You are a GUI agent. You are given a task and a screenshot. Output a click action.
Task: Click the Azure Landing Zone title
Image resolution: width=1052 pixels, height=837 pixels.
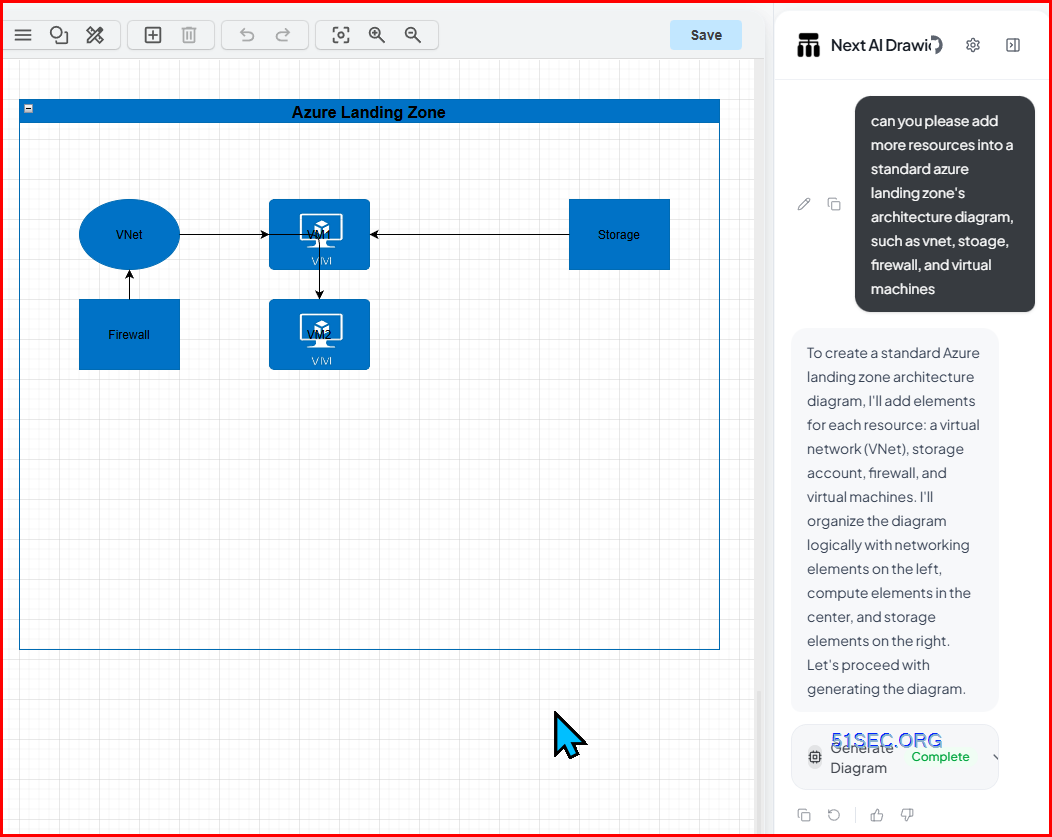point(369,112)
